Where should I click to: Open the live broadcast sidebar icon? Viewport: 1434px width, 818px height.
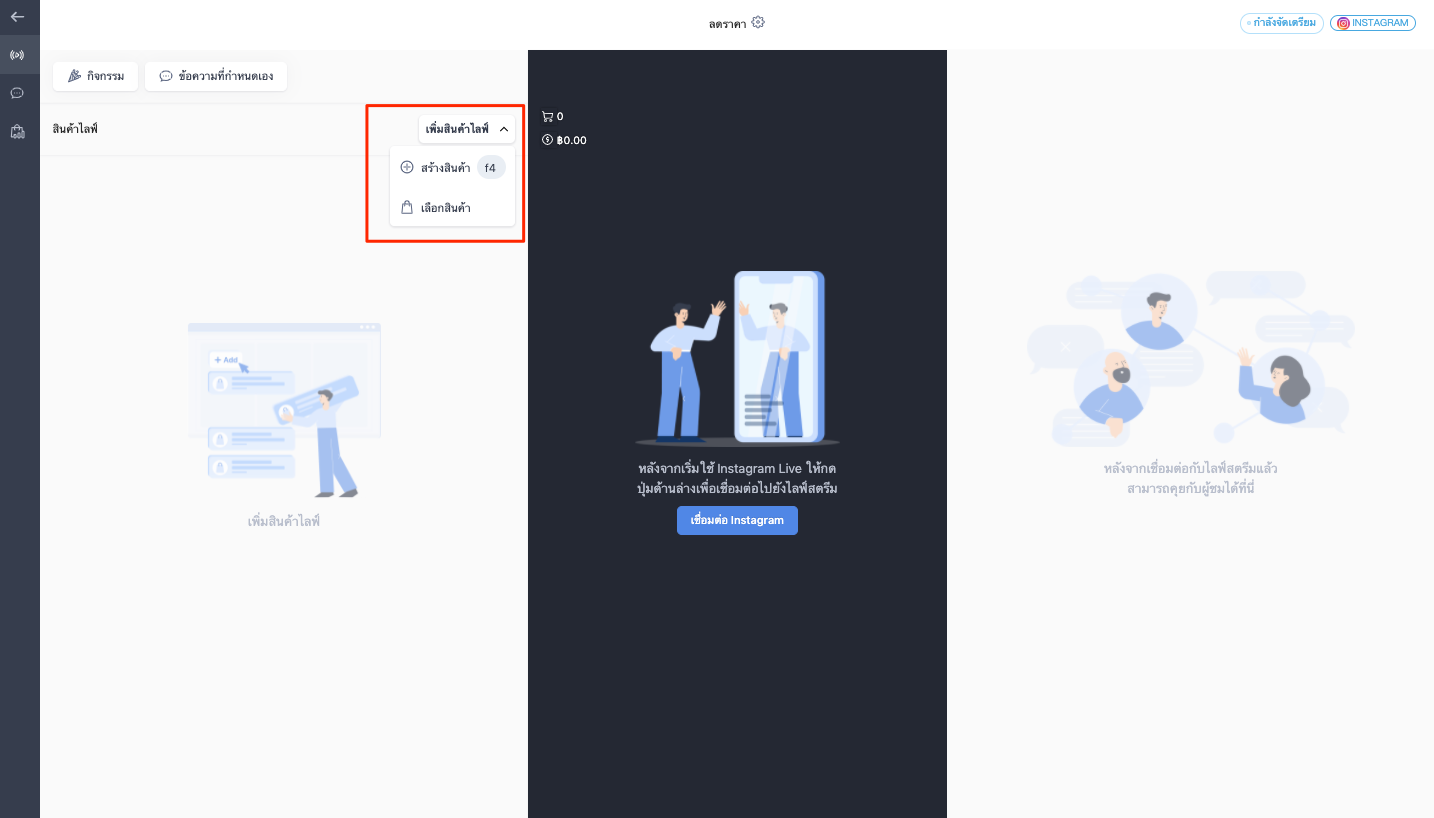point(17,55)
